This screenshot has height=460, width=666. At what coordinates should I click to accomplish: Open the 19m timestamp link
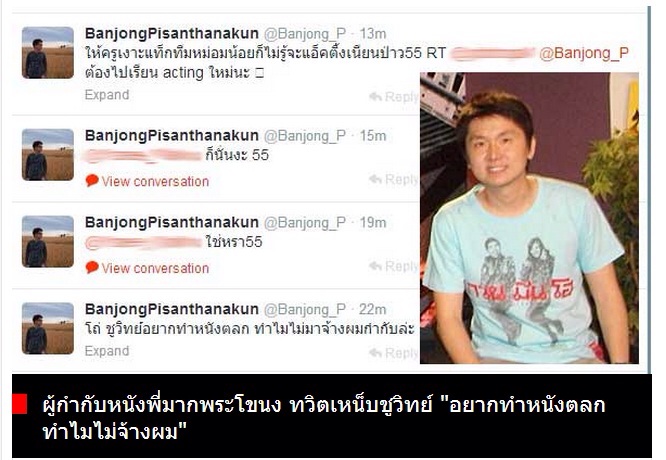coord(373,223)
